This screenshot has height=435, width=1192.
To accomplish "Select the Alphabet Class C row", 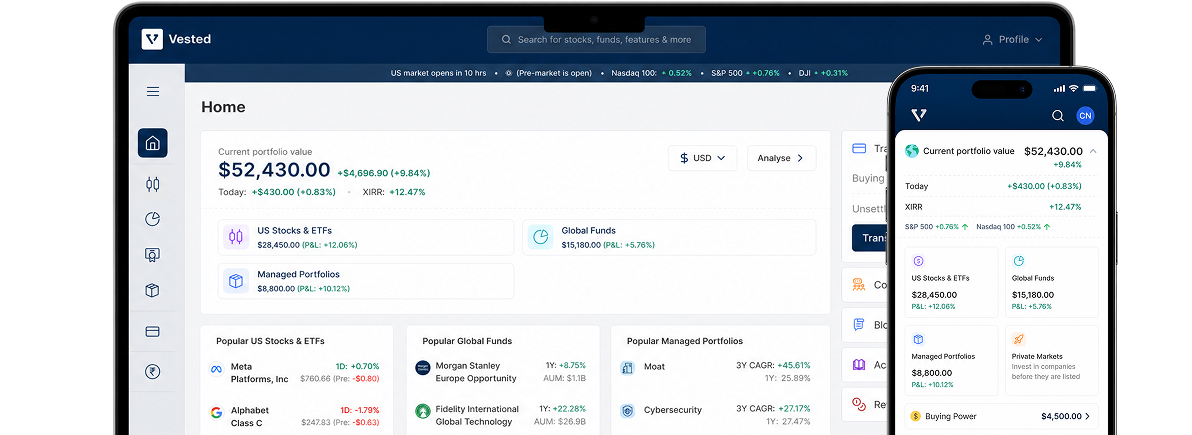I will (294, 416).
